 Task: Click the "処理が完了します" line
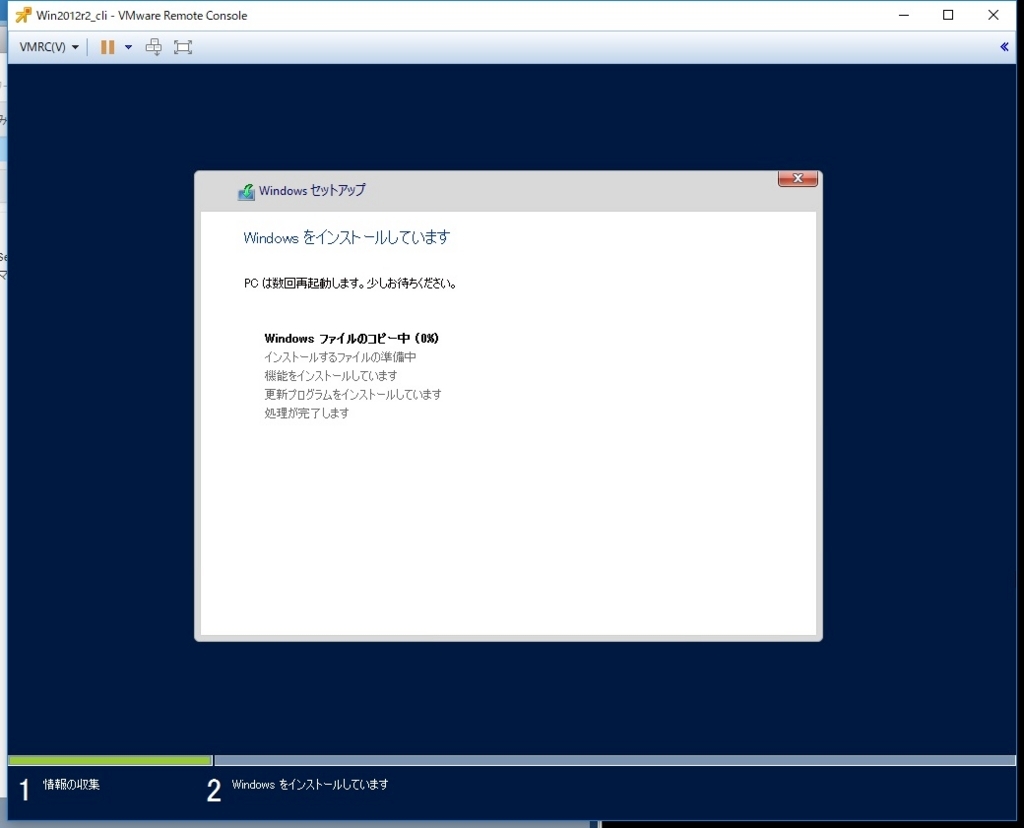click(306, 413)
